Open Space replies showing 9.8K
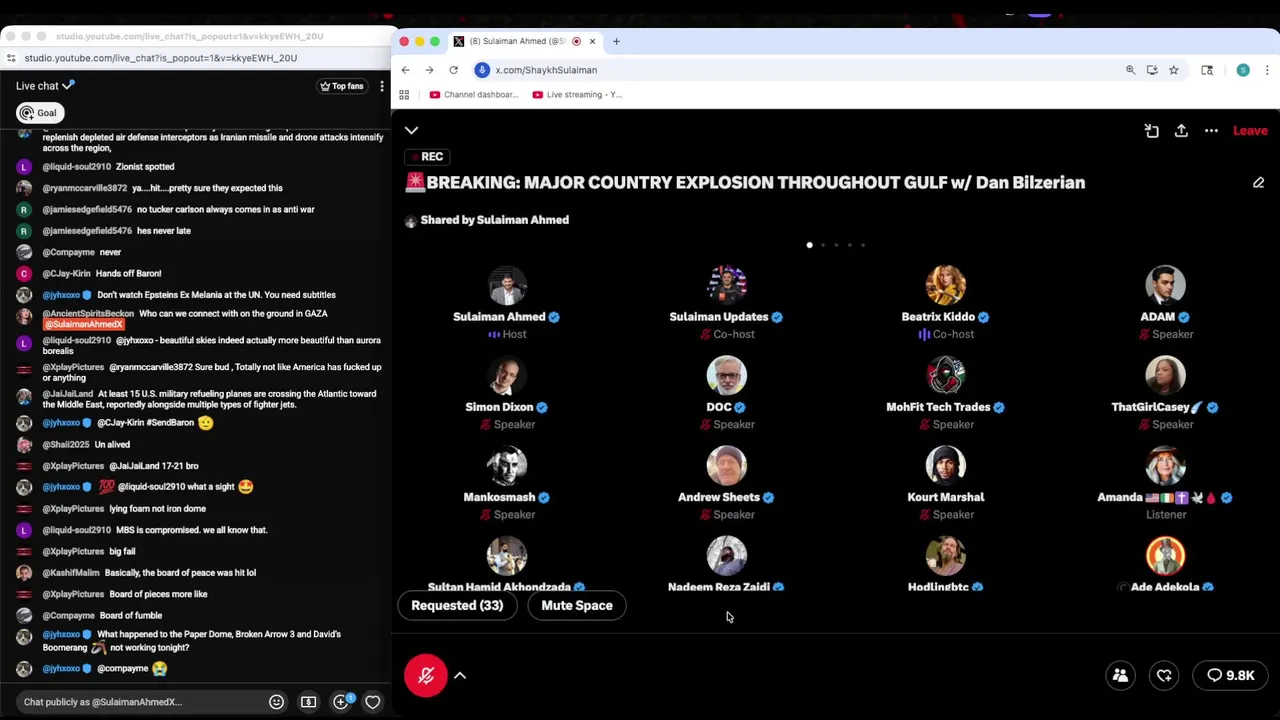This screenshot has width=1280, height=720. pyautogui.click(x=1230, y=675)
